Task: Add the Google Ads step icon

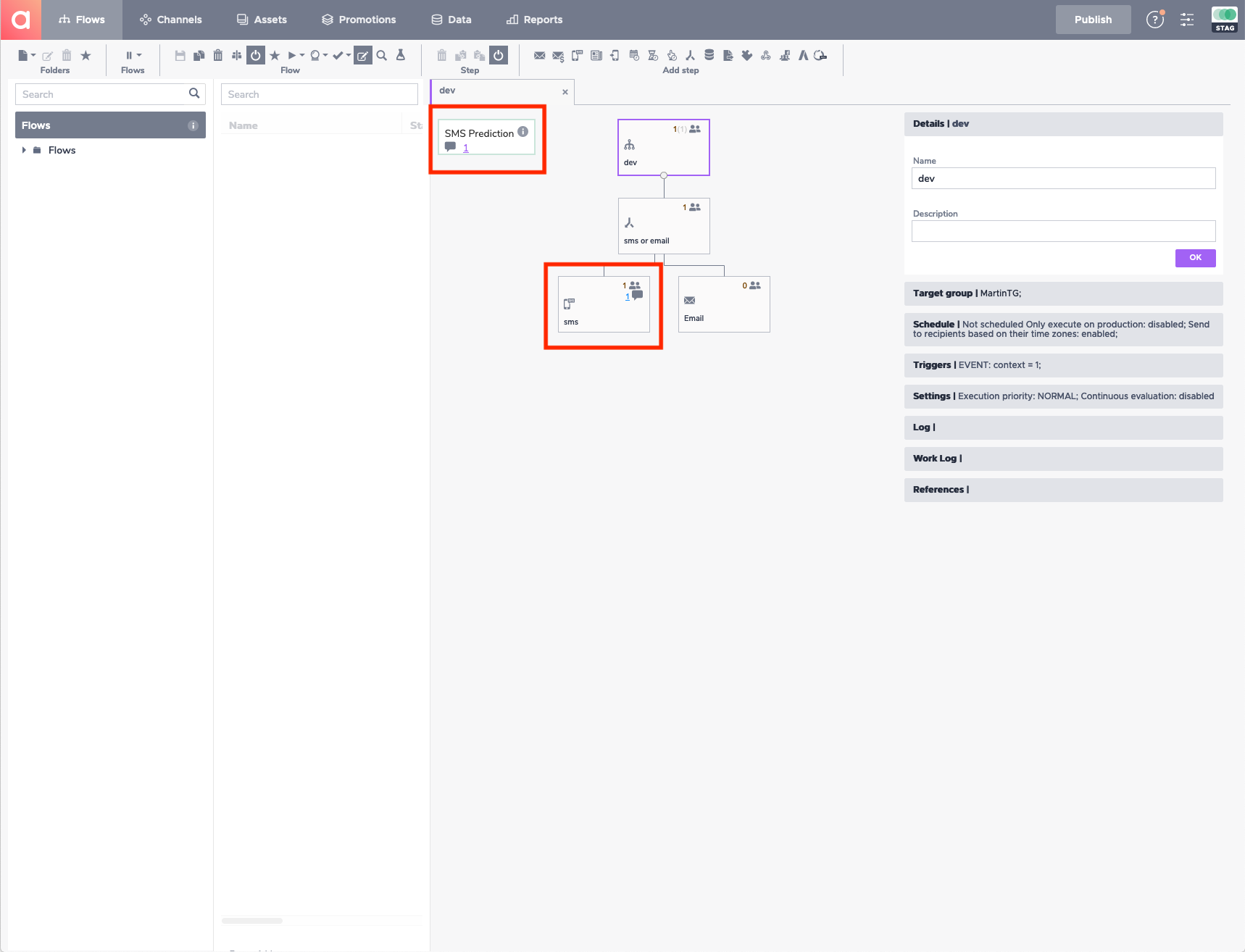Action: (804, 55)
